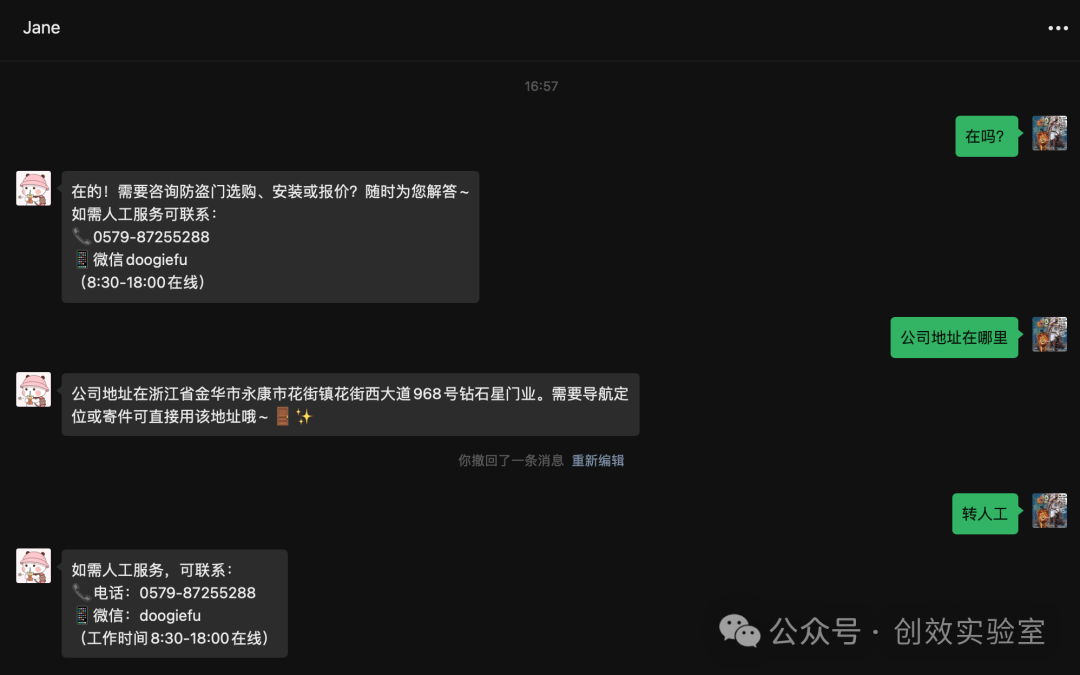1080x675 pixels.
Task: Click the WeChat logo in the watermark
Action: click(739, 630)
